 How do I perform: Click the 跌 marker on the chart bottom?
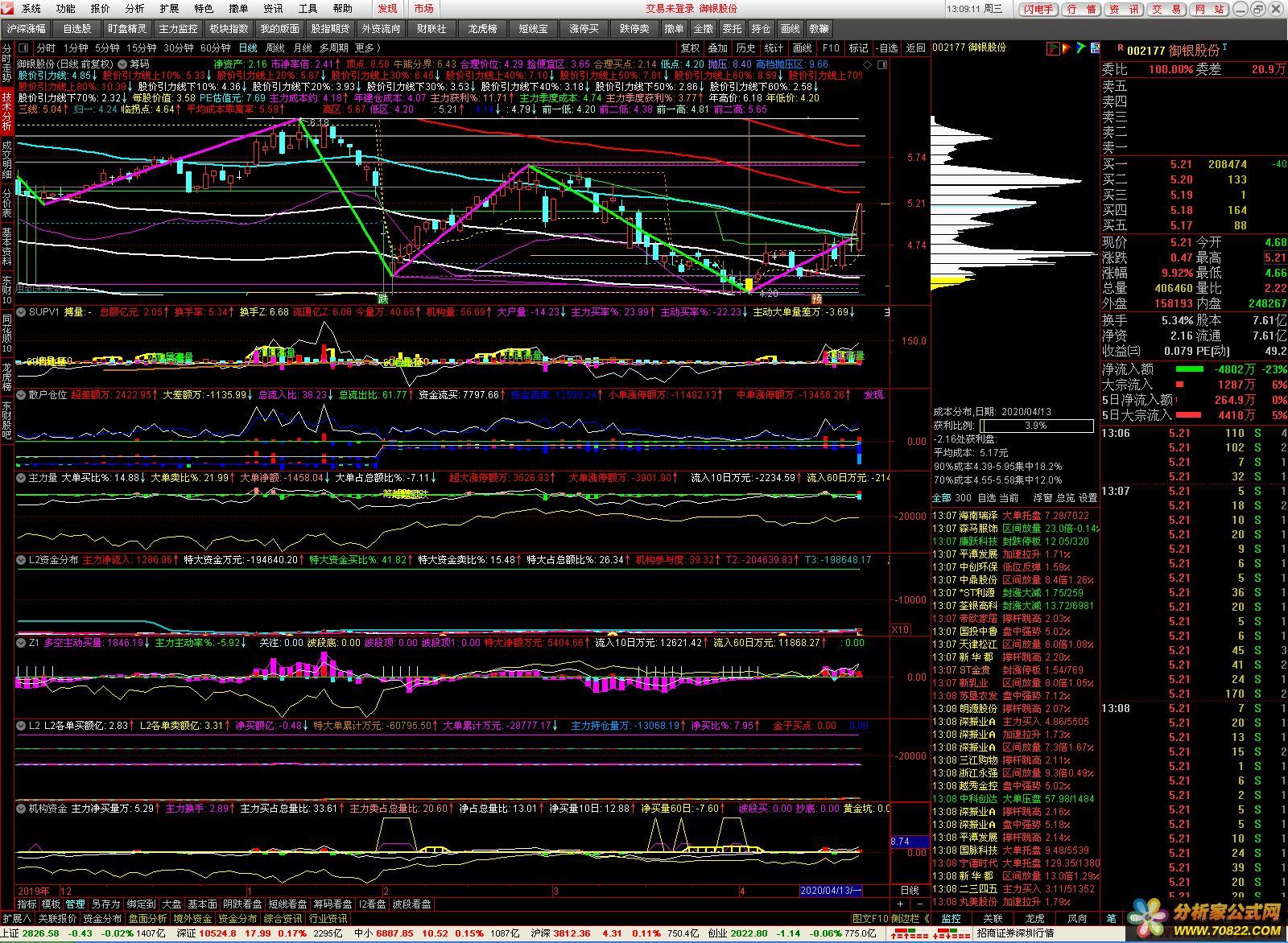(x=383, y=299)
